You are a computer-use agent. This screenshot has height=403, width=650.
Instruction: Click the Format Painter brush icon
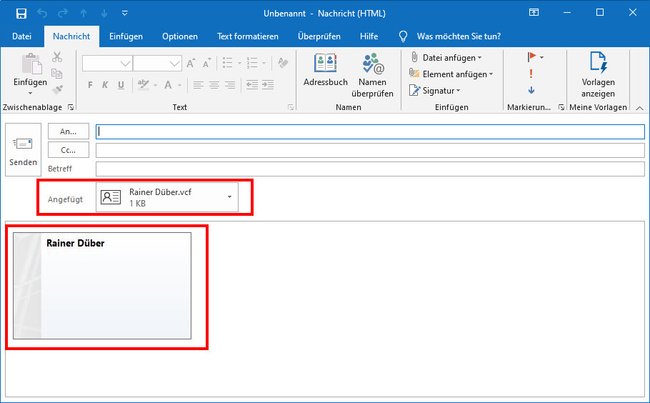(57, 89)
